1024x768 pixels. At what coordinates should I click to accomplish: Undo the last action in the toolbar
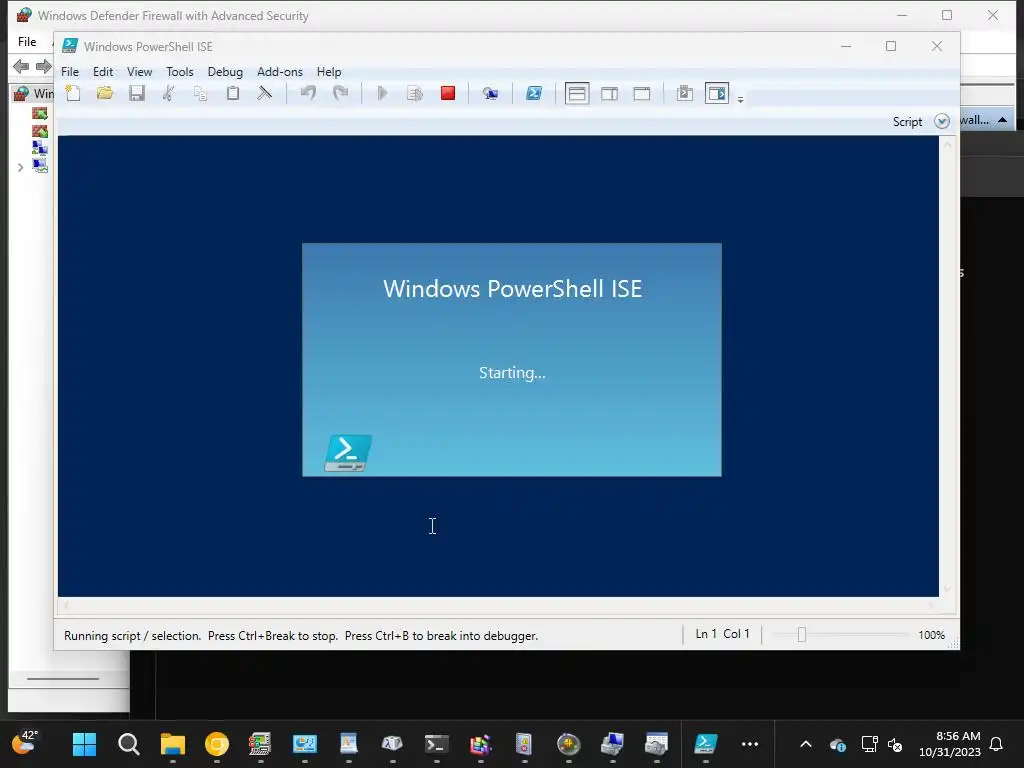308,93
